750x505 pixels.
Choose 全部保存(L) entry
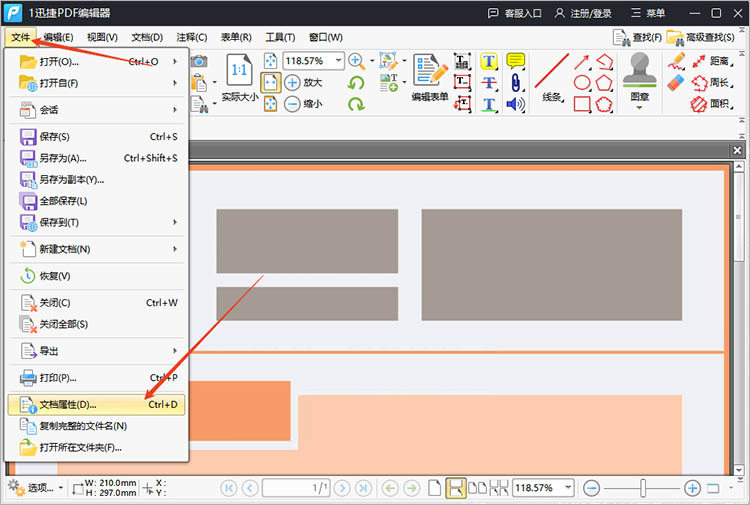click(x=97, y=201)
